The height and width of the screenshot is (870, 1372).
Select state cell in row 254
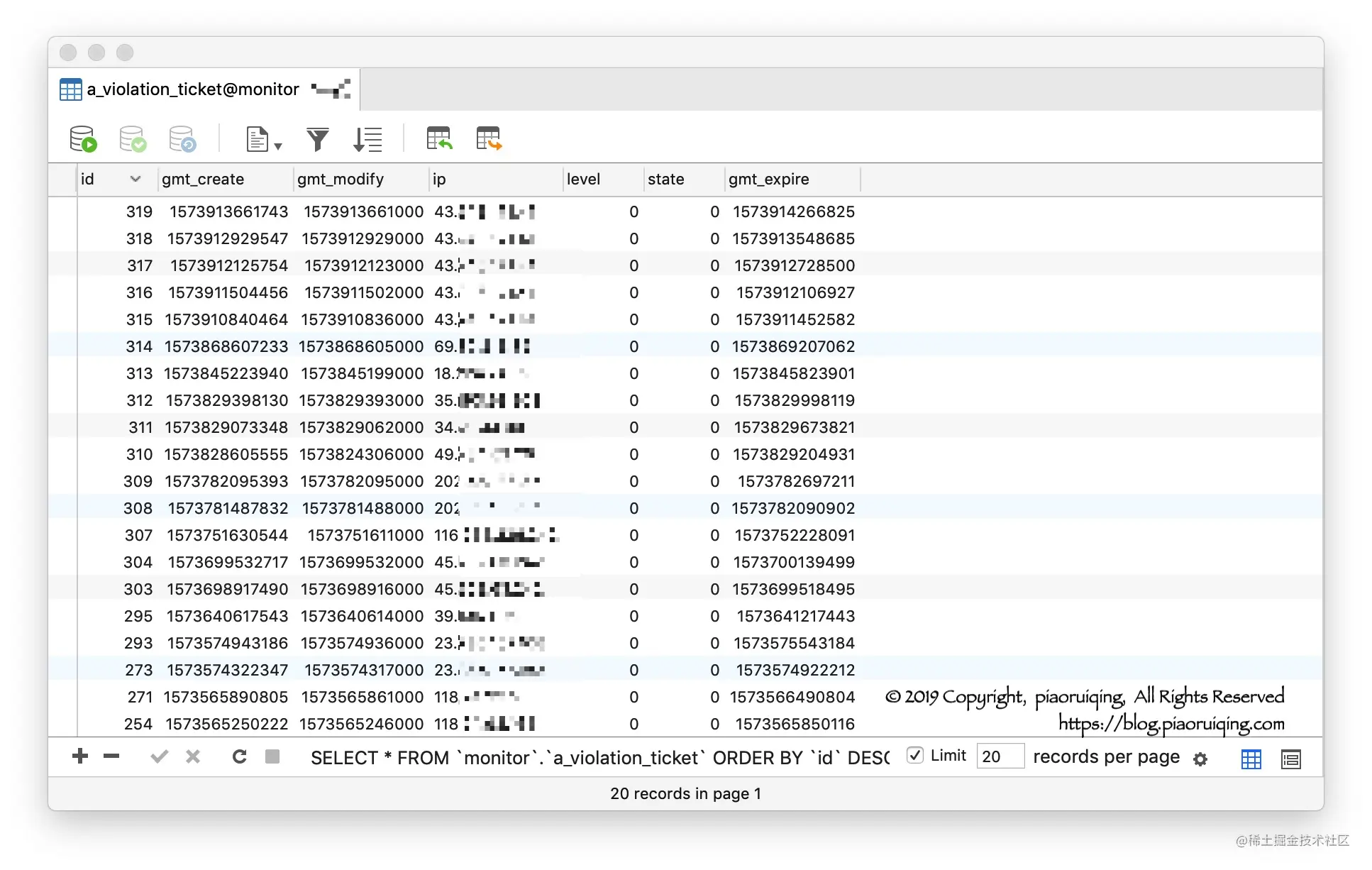[x=685, y=724]
